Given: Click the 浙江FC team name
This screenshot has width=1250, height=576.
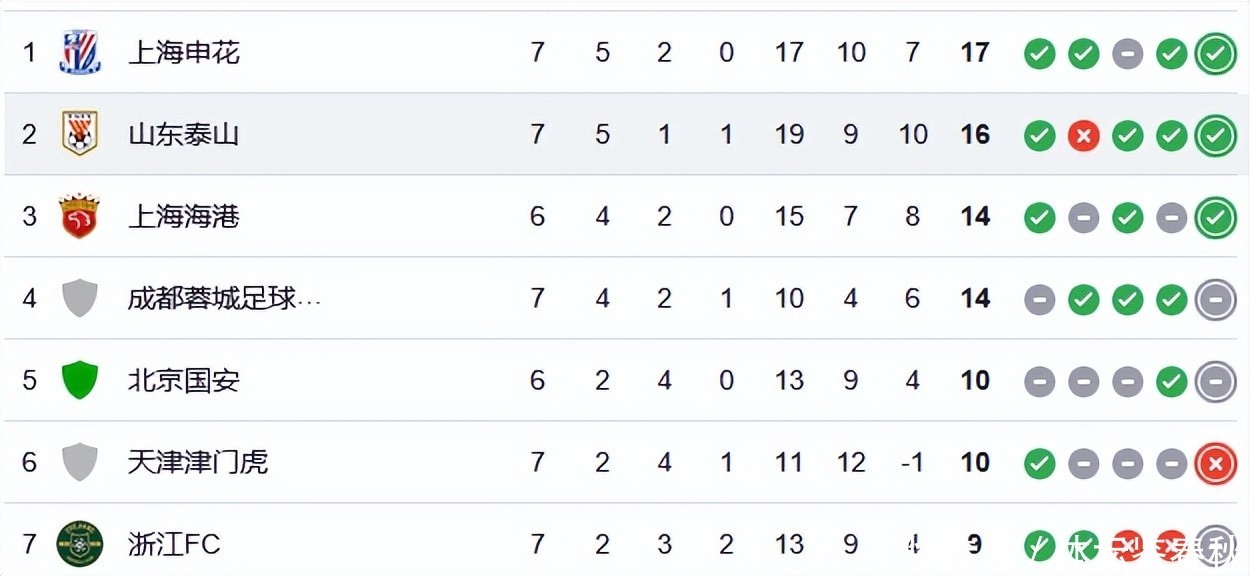Looking at the screenshot, I should (174, 544).
